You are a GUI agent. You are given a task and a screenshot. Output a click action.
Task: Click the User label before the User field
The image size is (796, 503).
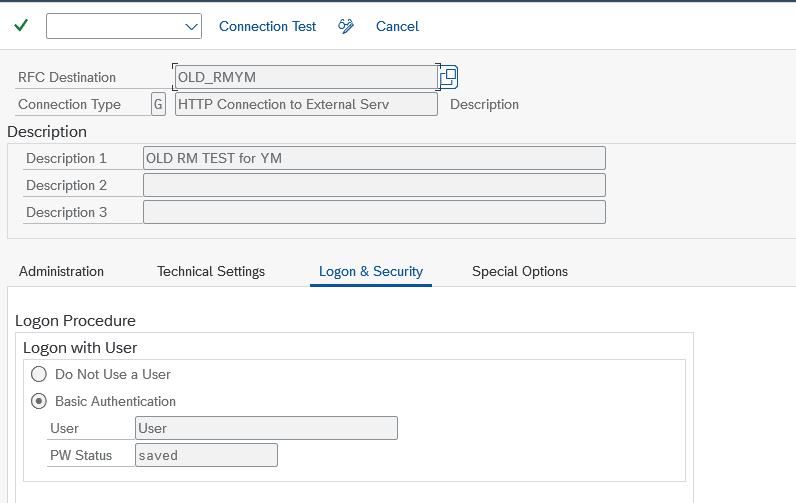(x=64, y=428)
